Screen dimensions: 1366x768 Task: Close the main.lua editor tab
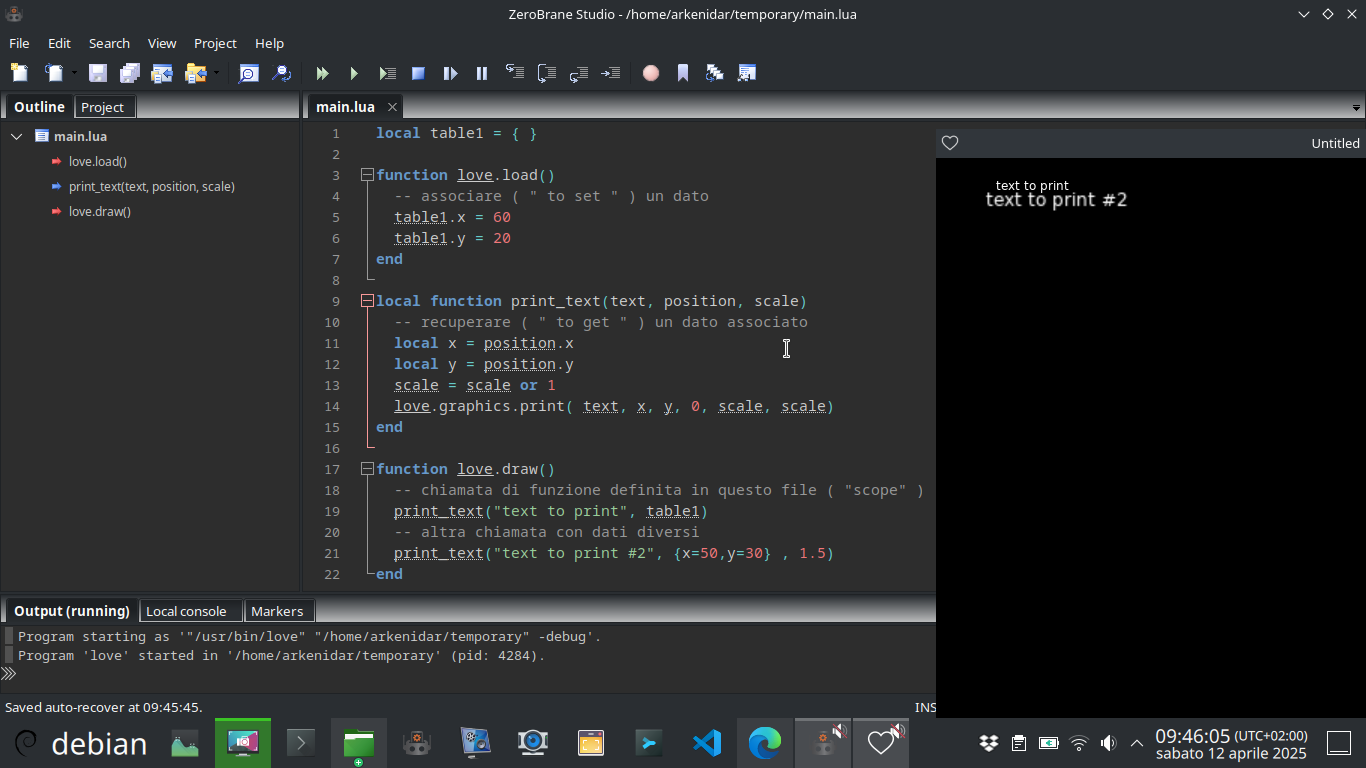392,107
